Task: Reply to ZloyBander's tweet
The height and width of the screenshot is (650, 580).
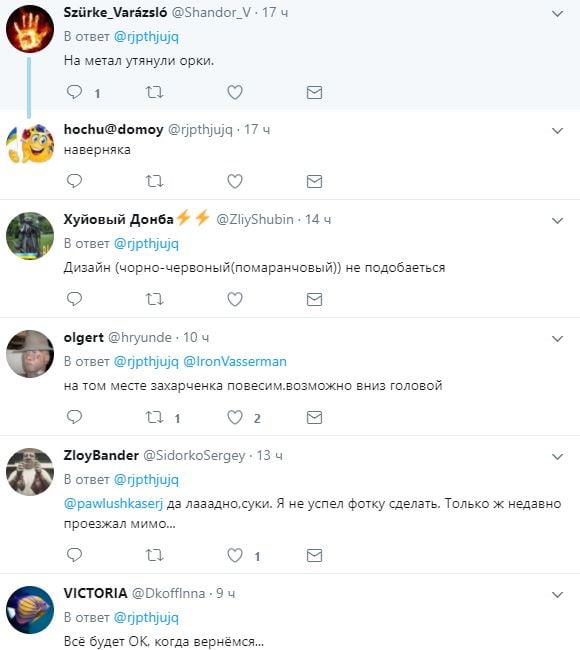Action: 75,555
